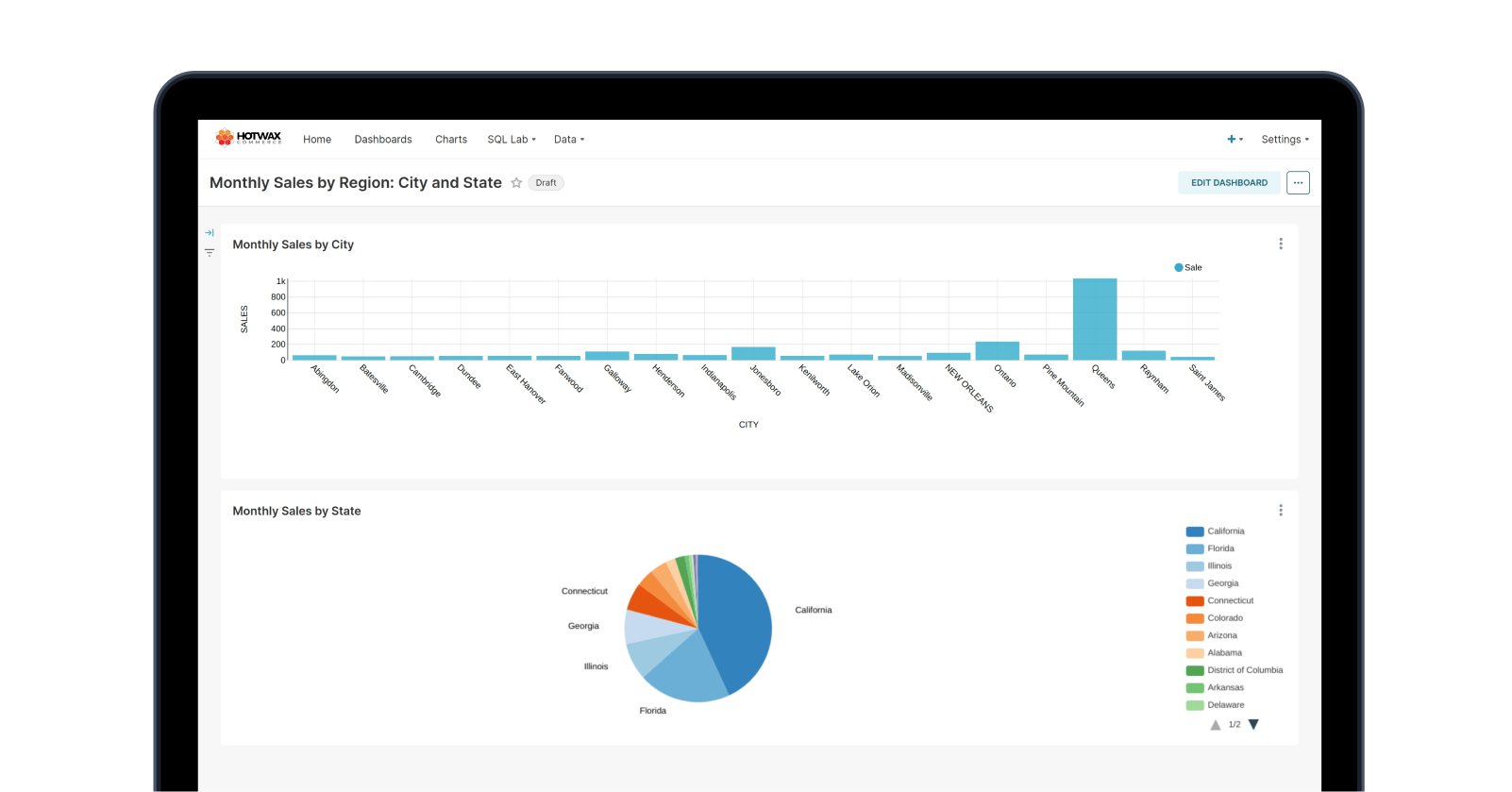The width and height of the screenshot is (1512, 792).
Task: Click the Georgia pie label
Action: pos(583,626)
